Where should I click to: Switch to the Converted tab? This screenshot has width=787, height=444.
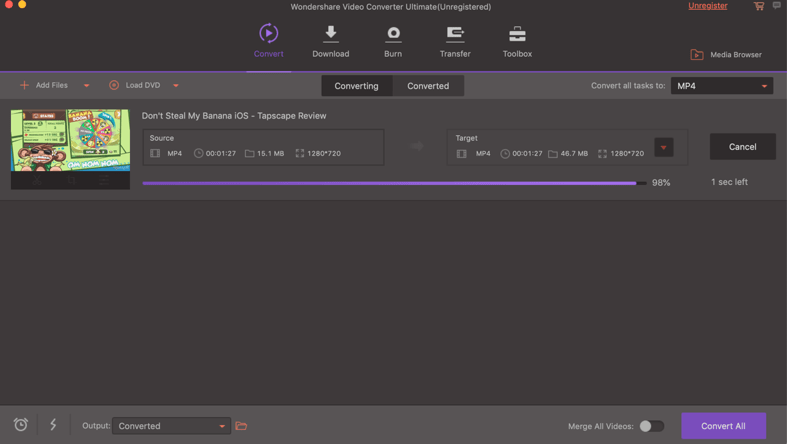tap(428, 86)
